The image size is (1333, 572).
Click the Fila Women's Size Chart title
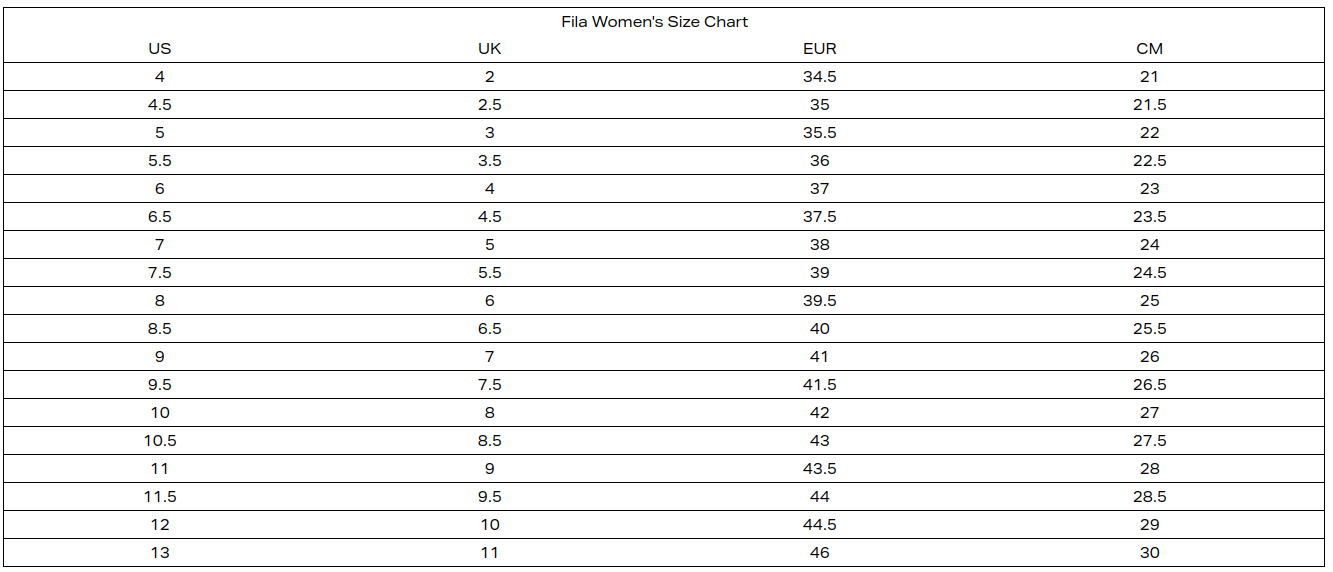click(654, 22)
